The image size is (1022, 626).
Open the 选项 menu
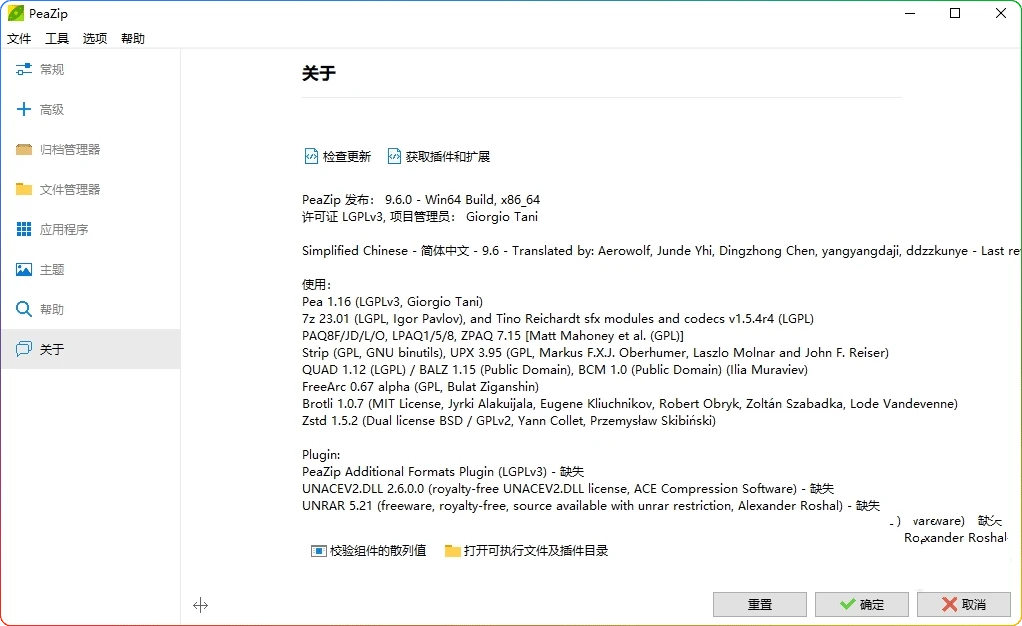pos(95,38)
